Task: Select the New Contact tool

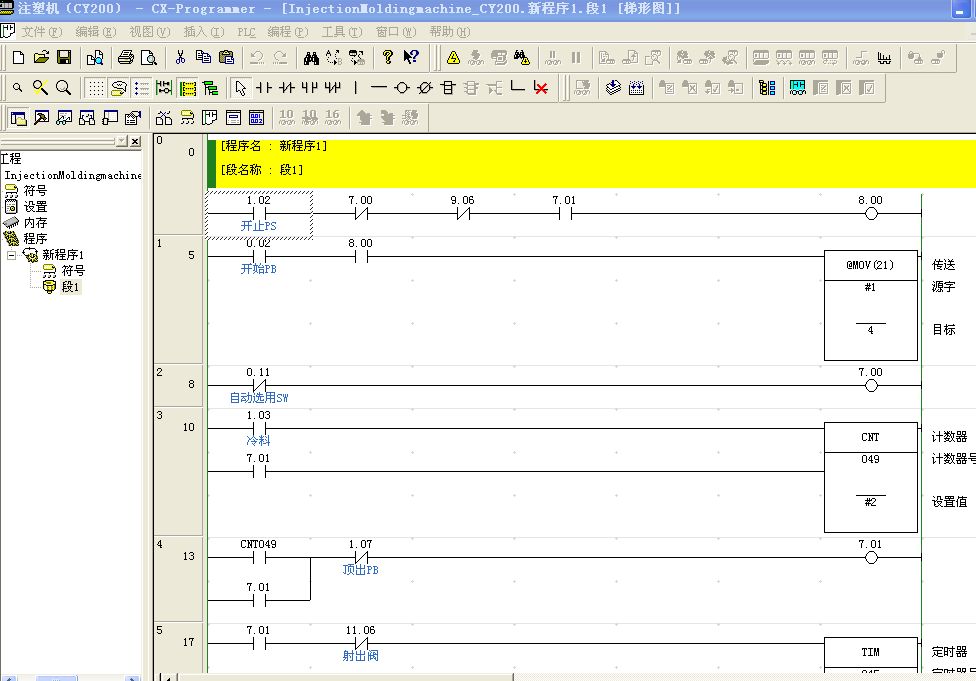Action: (264, 88)
